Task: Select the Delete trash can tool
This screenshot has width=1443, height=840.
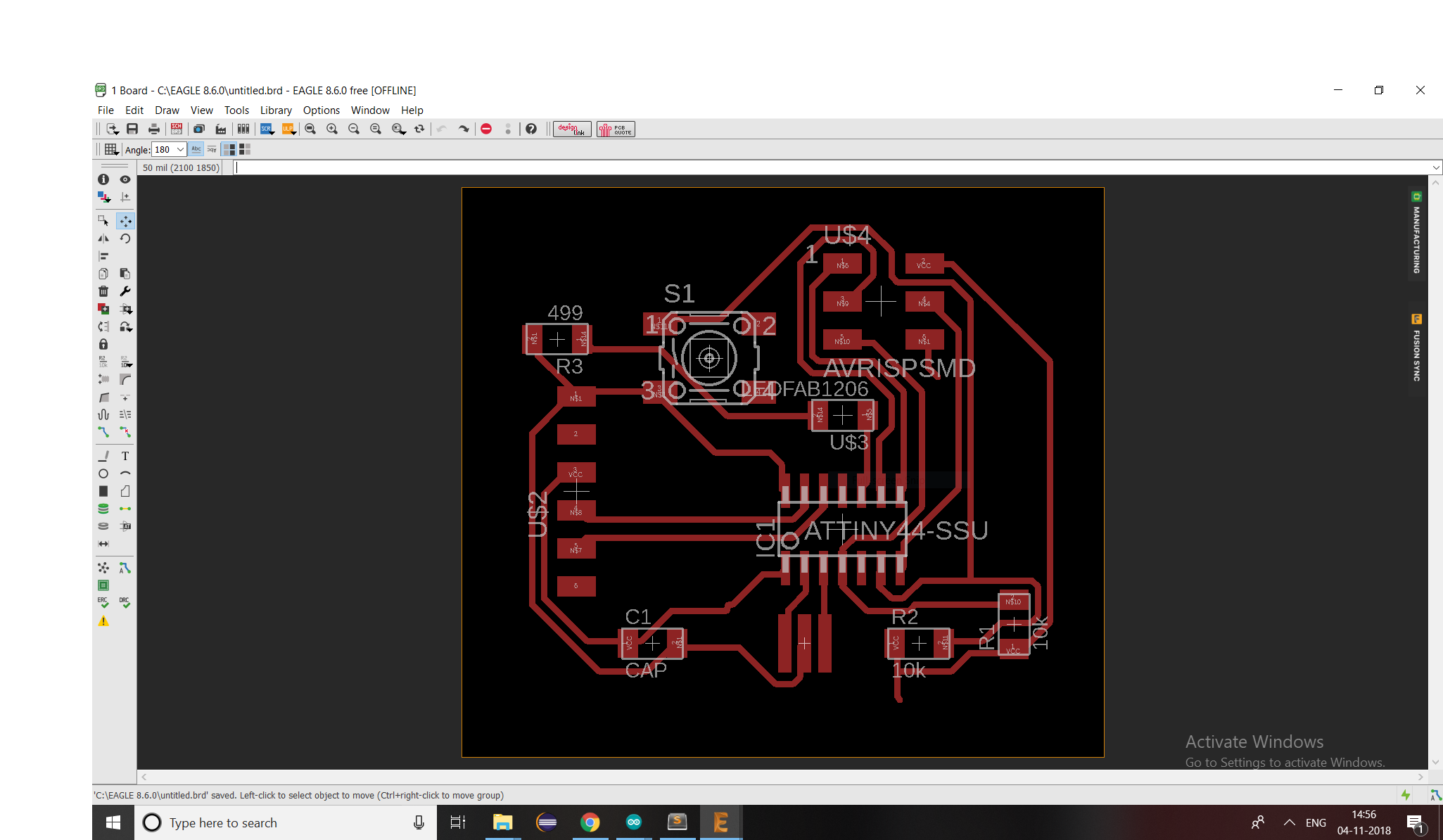Action: [103, 291]
